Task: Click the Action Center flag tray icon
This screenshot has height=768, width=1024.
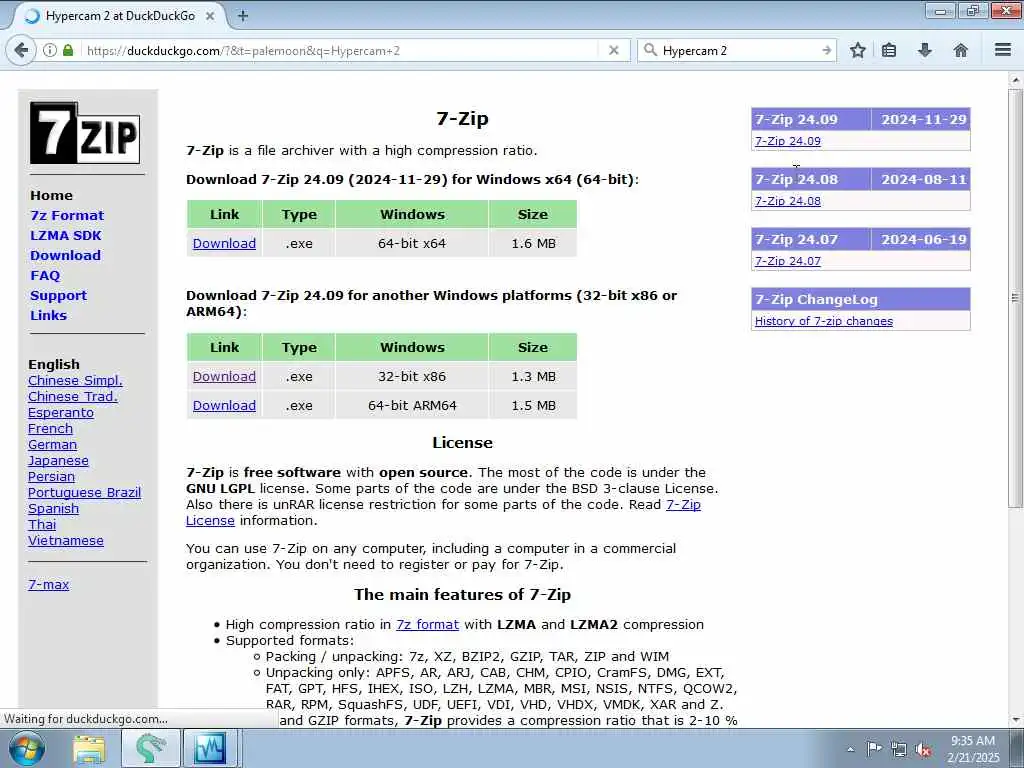Action: 874,748
